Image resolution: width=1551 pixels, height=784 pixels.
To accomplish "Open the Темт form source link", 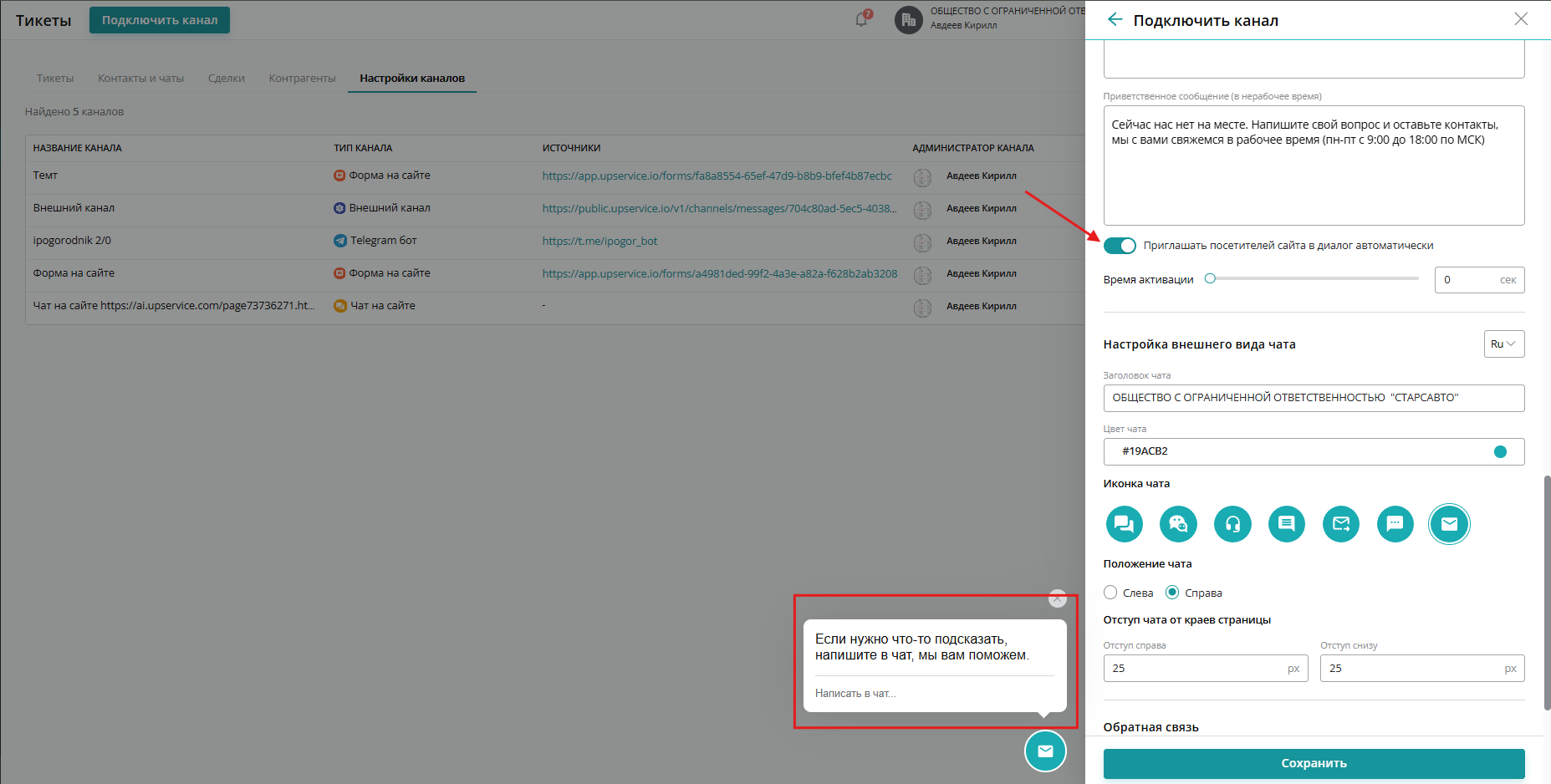I will click(717, 176).
